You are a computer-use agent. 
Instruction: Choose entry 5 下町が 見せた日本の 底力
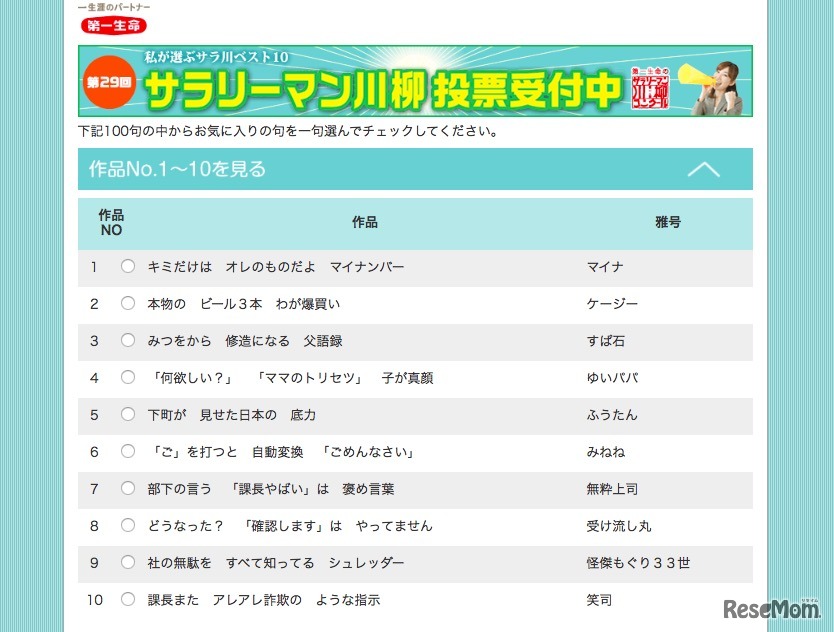point(128,415)
